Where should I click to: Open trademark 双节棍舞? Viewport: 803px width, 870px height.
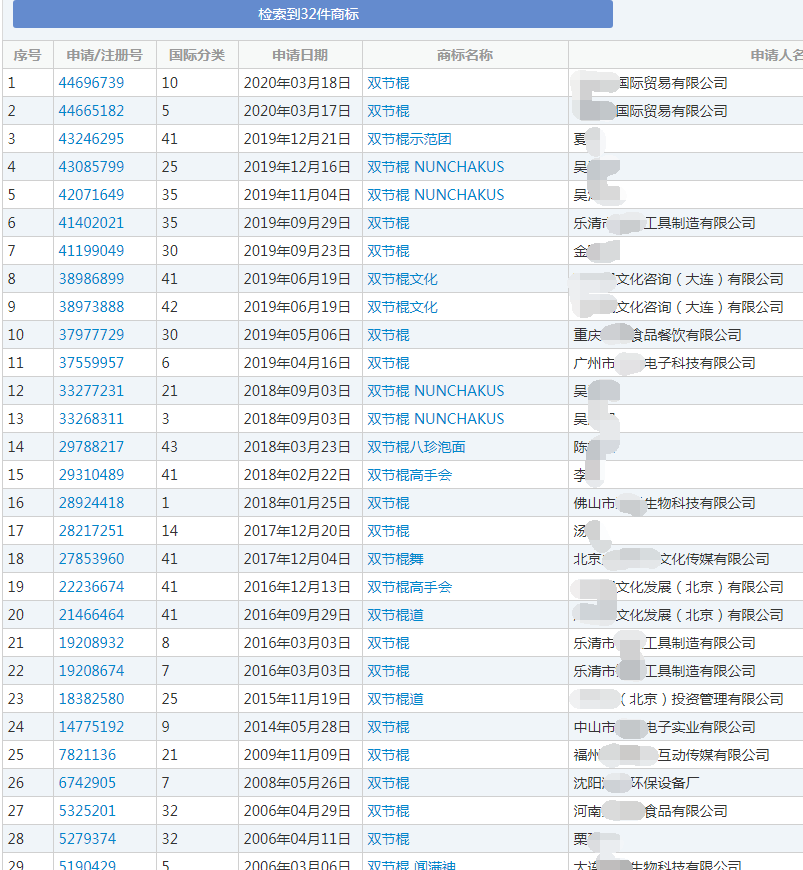(x=395, y=559)
